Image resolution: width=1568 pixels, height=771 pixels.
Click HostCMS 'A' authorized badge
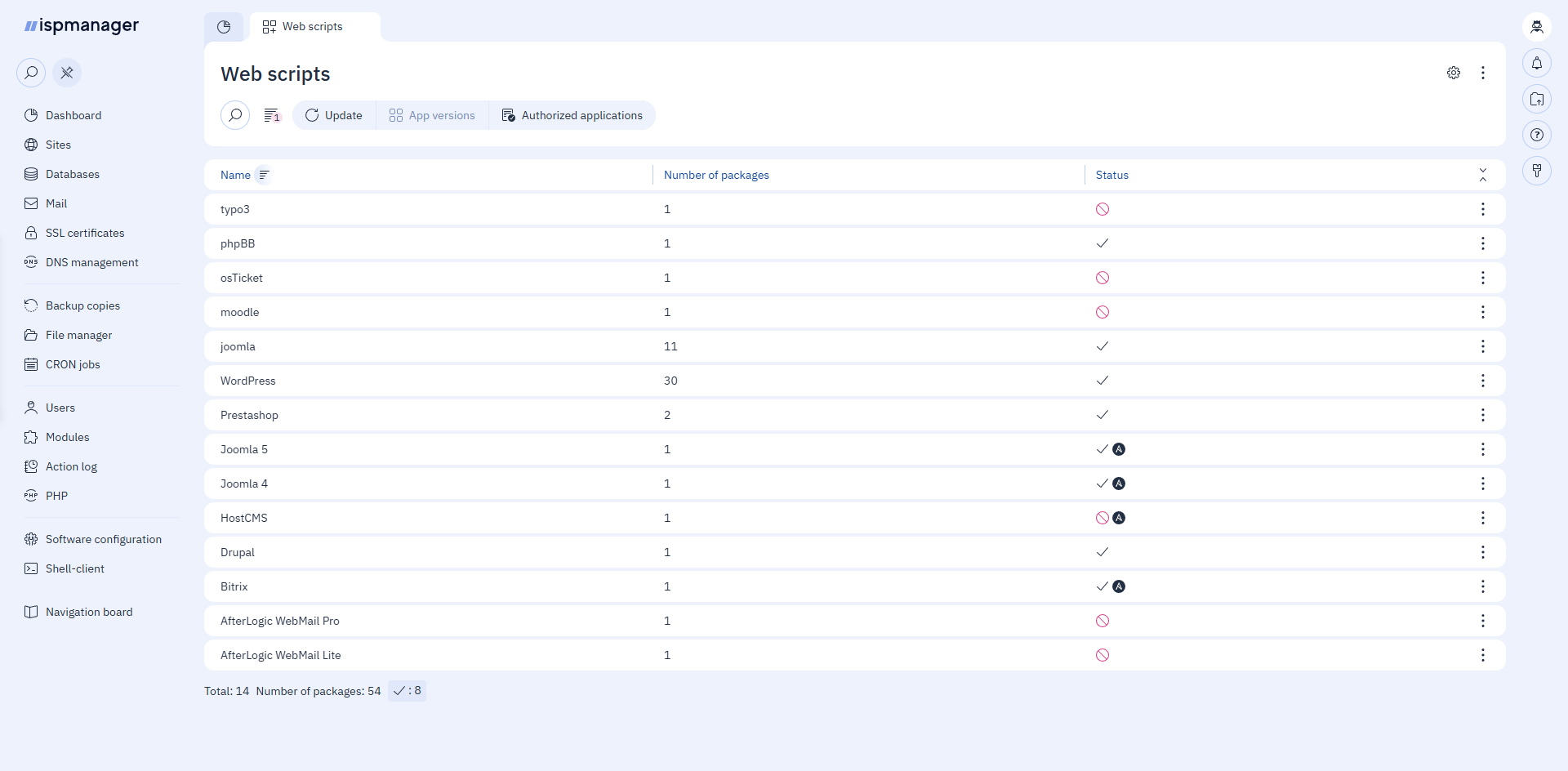[x=1119, y=518]
